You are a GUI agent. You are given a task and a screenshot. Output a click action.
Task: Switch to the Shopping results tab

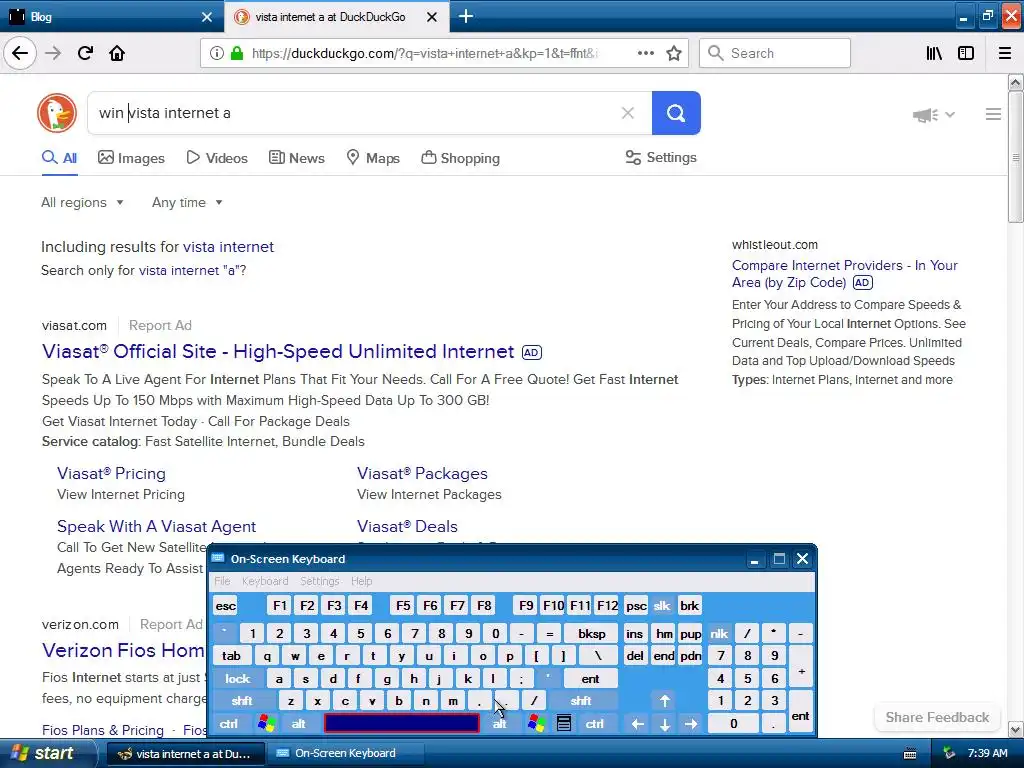(x=460, y=158)
